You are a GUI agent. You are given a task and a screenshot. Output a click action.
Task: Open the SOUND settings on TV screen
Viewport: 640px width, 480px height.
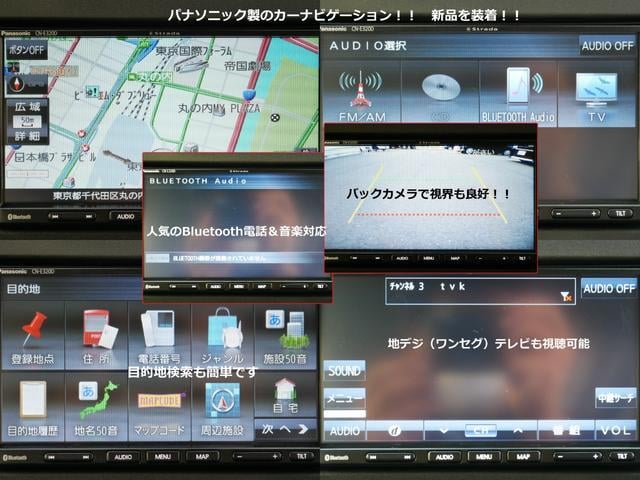coord(343,370)
